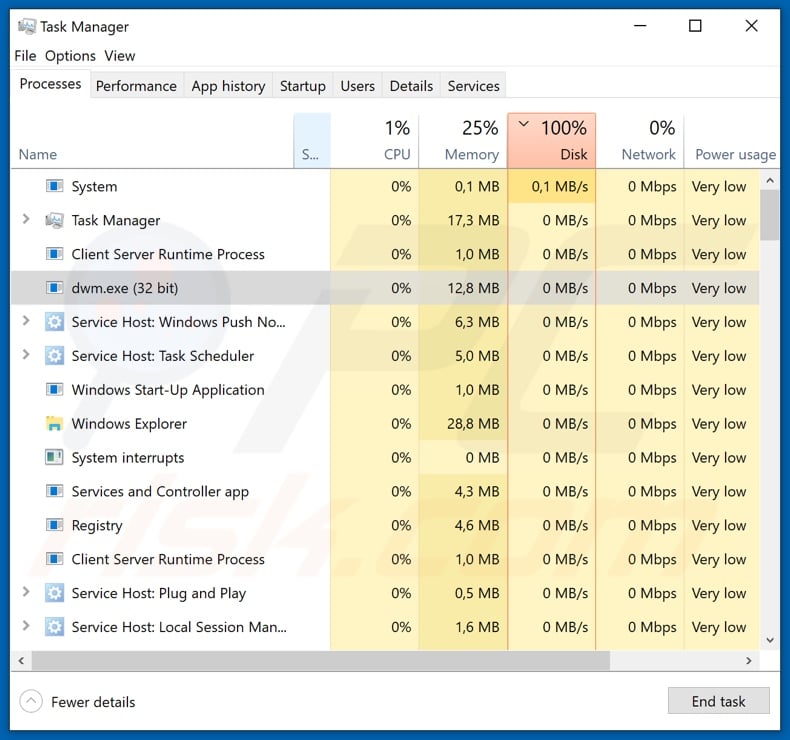Click the vertical scrollbar down arrow
The height and width of the screenshot is (740, 790).
[x=770, y=640]
